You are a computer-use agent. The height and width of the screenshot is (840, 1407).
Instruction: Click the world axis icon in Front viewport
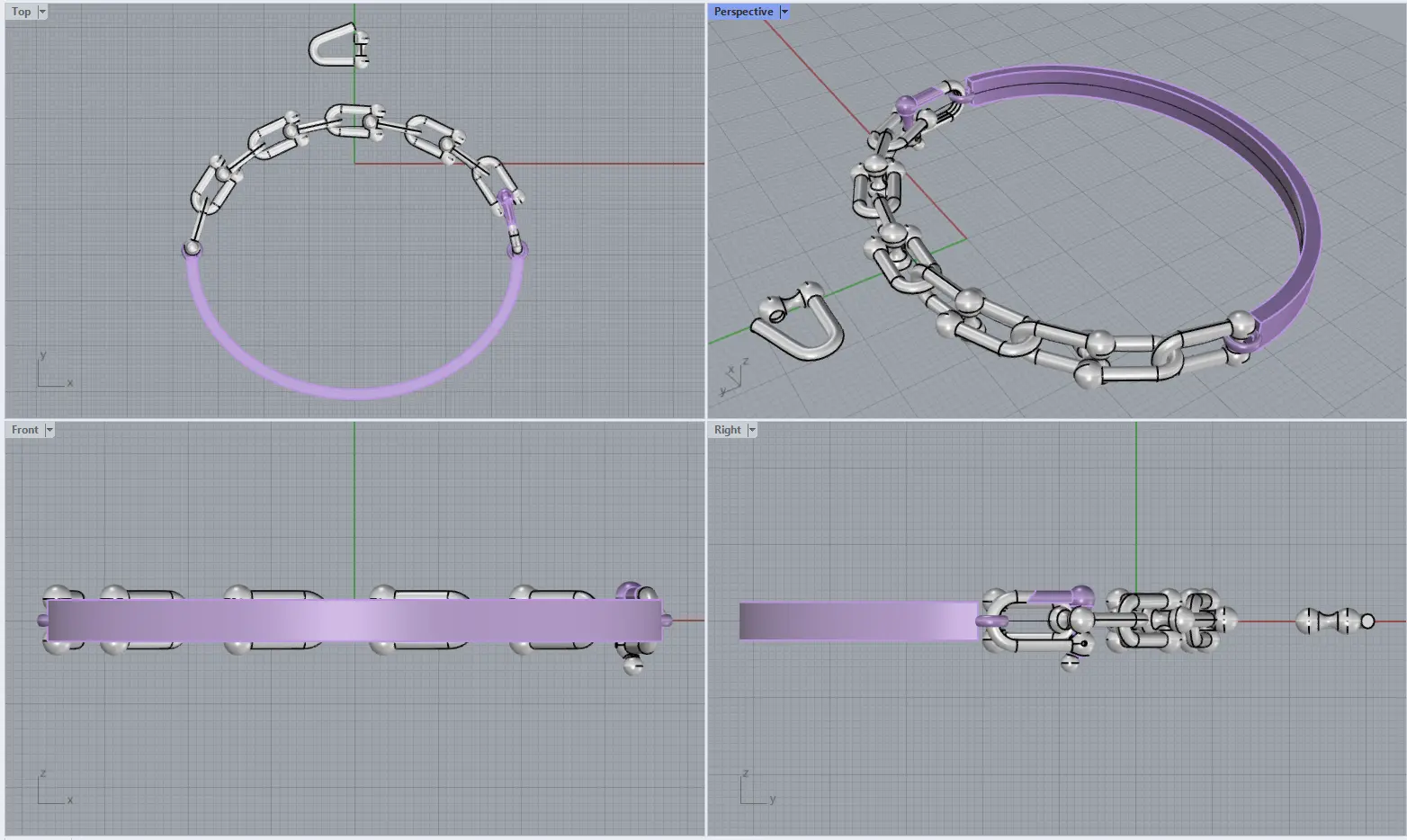52,790
